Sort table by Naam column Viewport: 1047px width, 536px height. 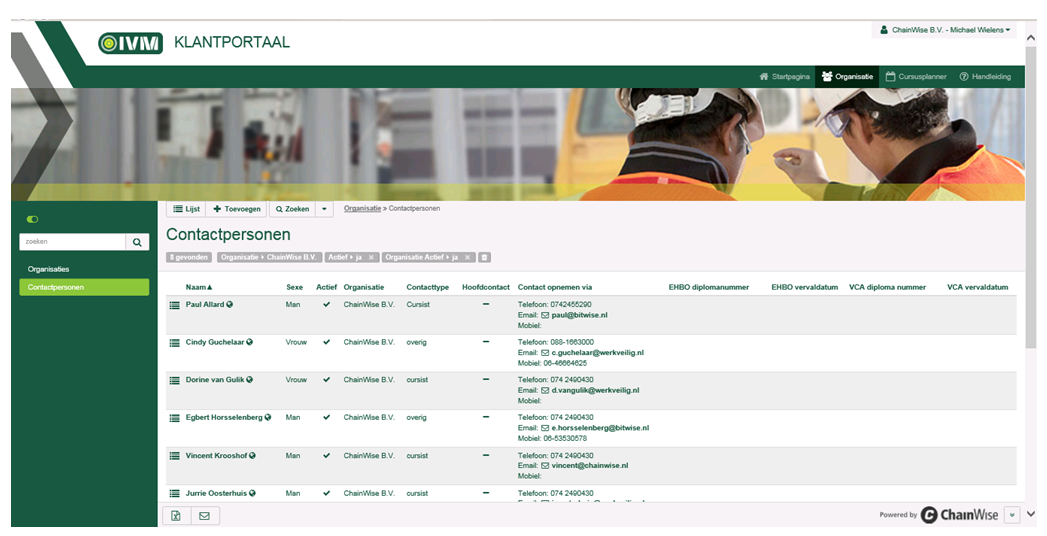click(x=199, y=287)
